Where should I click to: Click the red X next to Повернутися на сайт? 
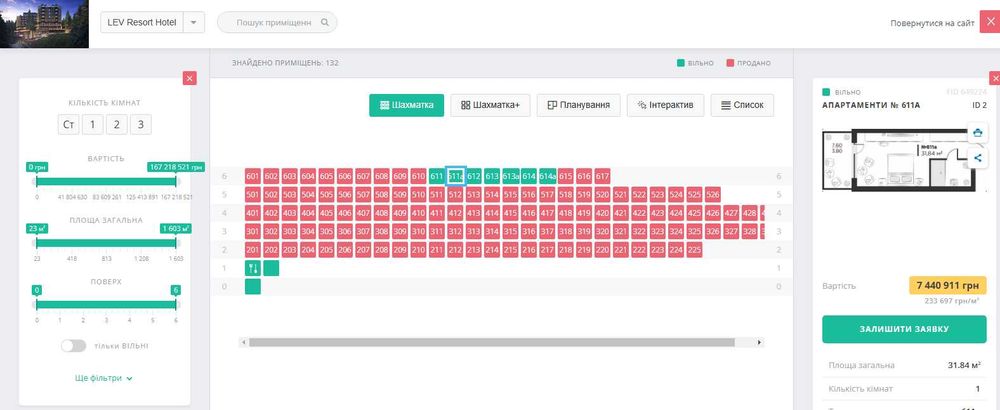[990, 22]
